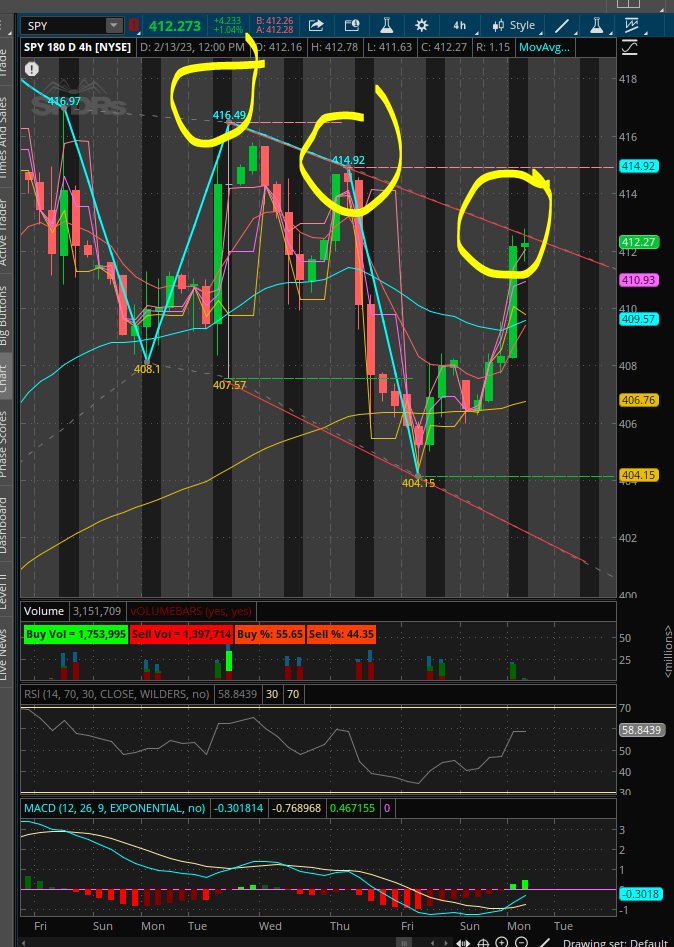Click the 412.273 last price display
The width and height of the screenshot is (674, 947).
[175, 26]
